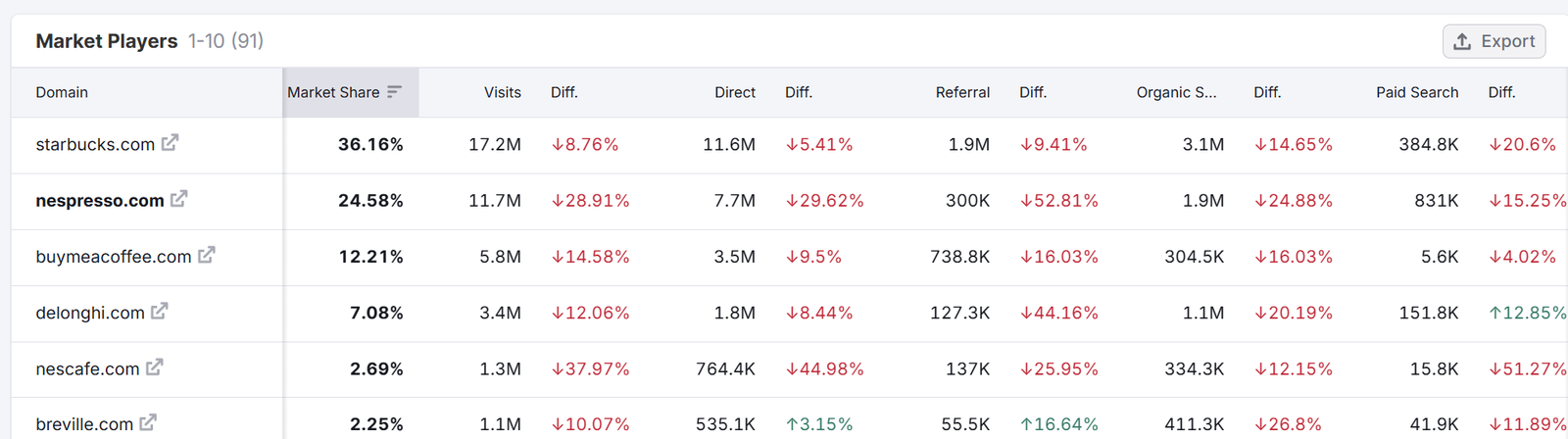
Task: Sort by Direct column header
Action: [x=734, y=92]
